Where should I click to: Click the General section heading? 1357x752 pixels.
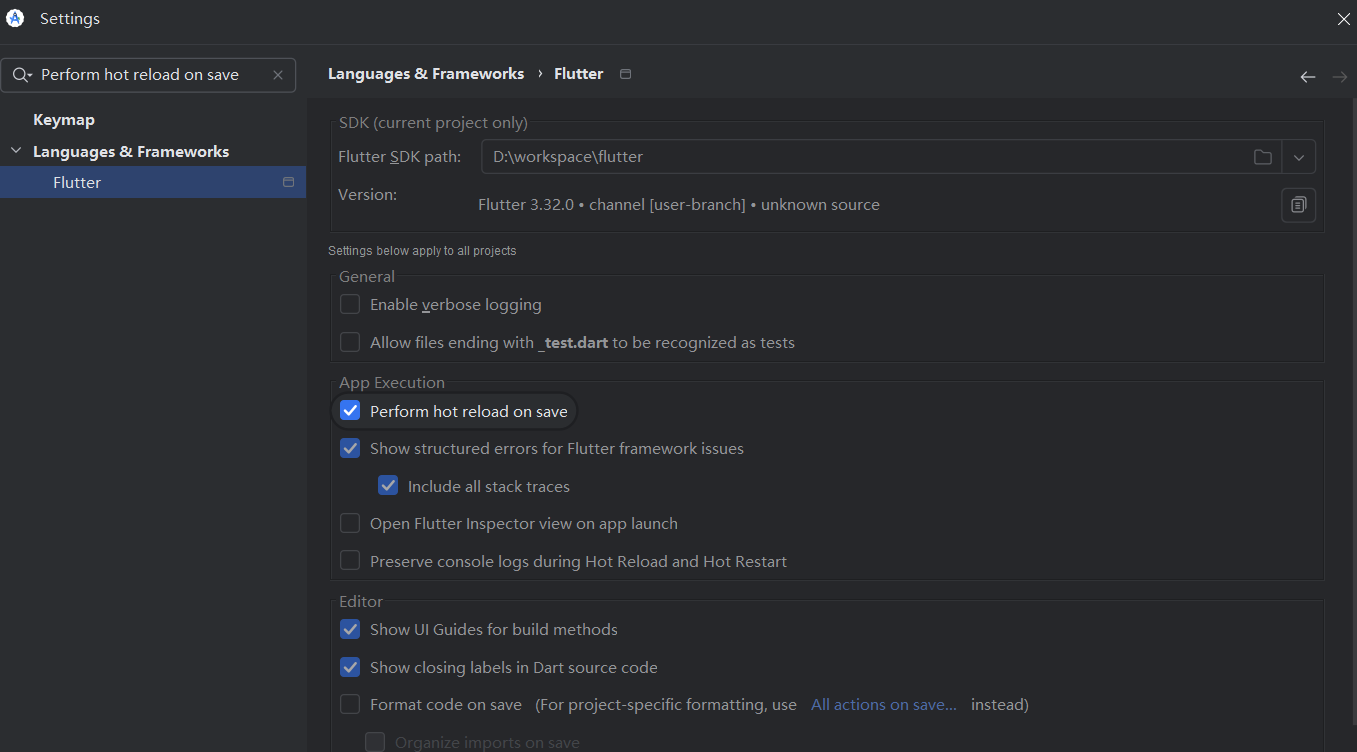click(x=367, y=277)
